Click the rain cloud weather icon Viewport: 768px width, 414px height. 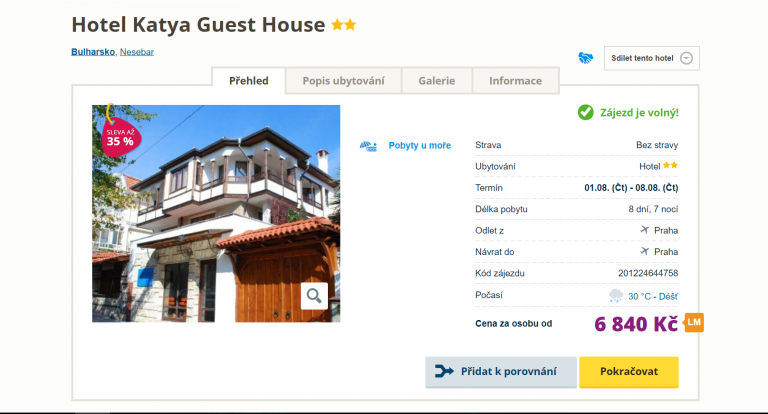coord(616,295)
